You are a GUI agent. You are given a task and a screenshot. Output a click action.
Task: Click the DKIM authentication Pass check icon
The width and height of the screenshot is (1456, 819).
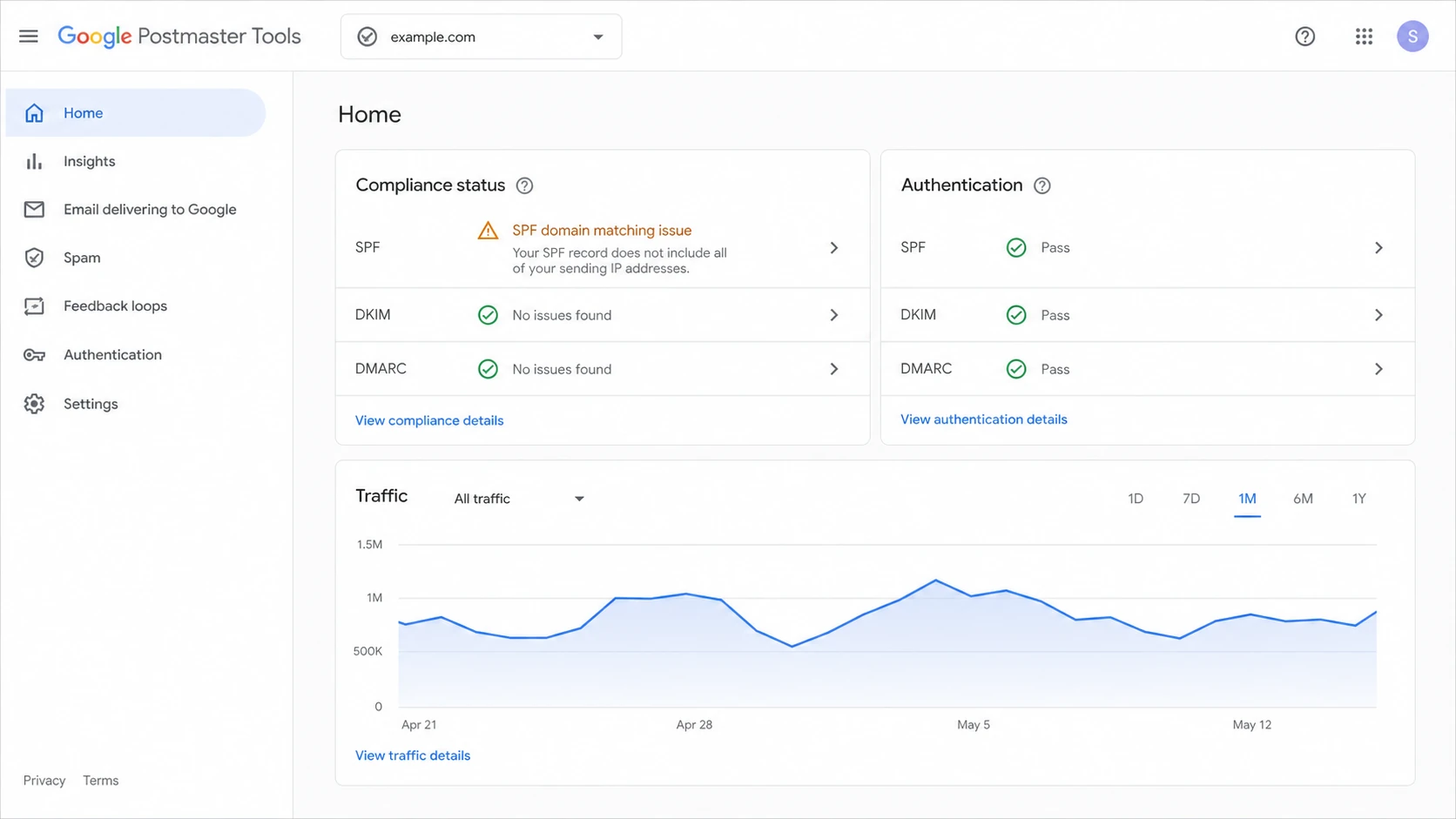[x=1016, y=315]
